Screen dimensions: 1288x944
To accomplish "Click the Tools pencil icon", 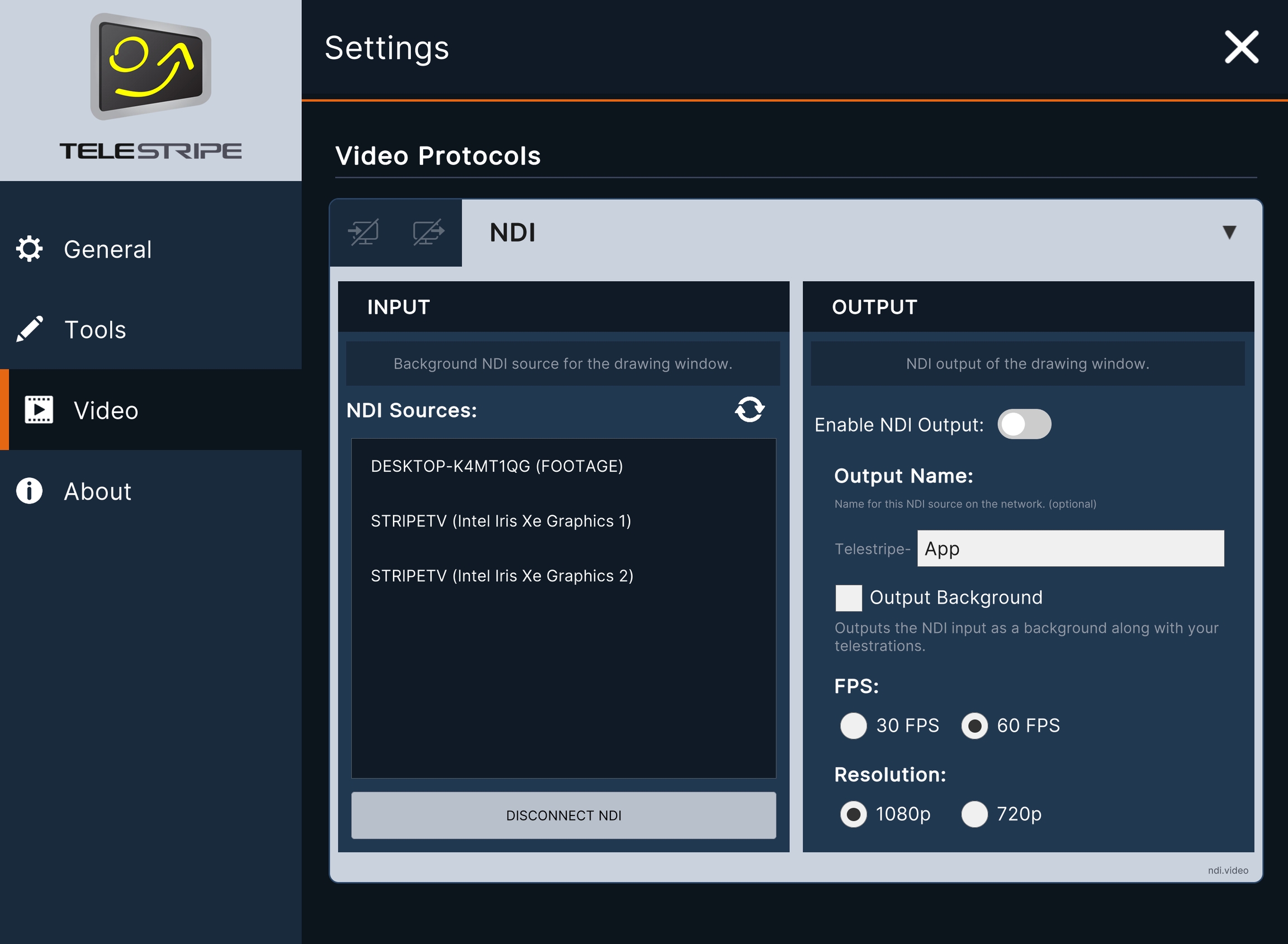I will 29,329.
